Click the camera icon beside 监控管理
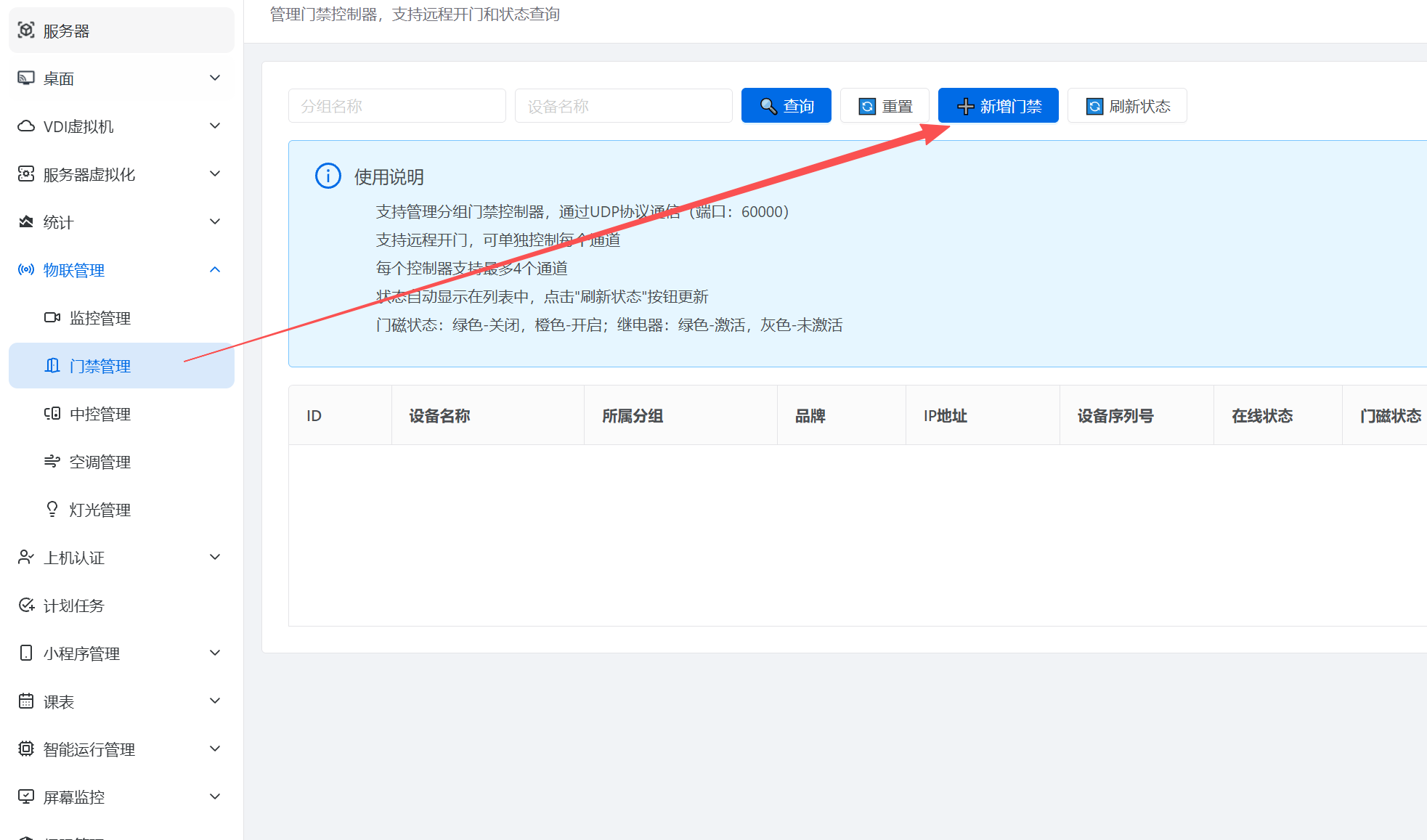1427x840 pixels. [x=52, y=318]
